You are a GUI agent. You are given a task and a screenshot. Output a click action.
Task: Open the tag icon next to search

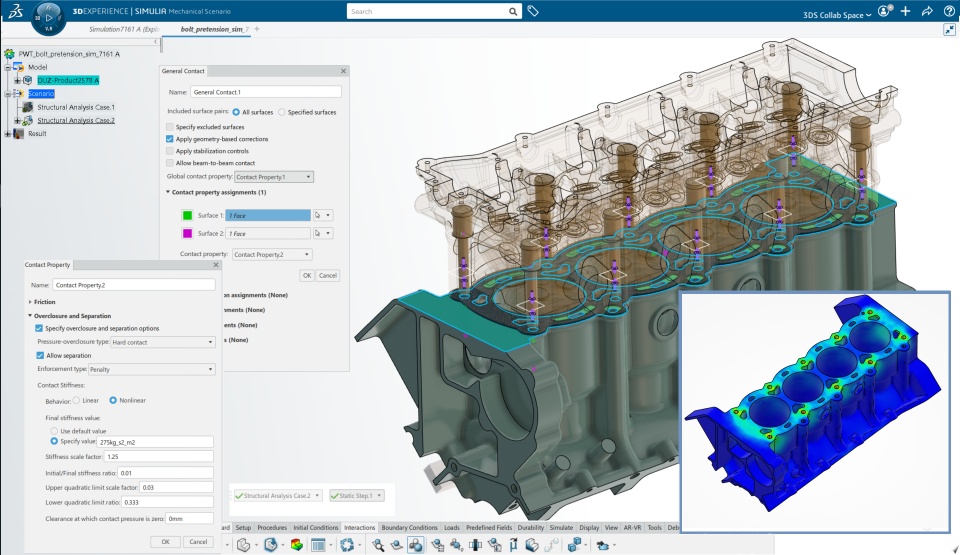[x=533, y=11]
